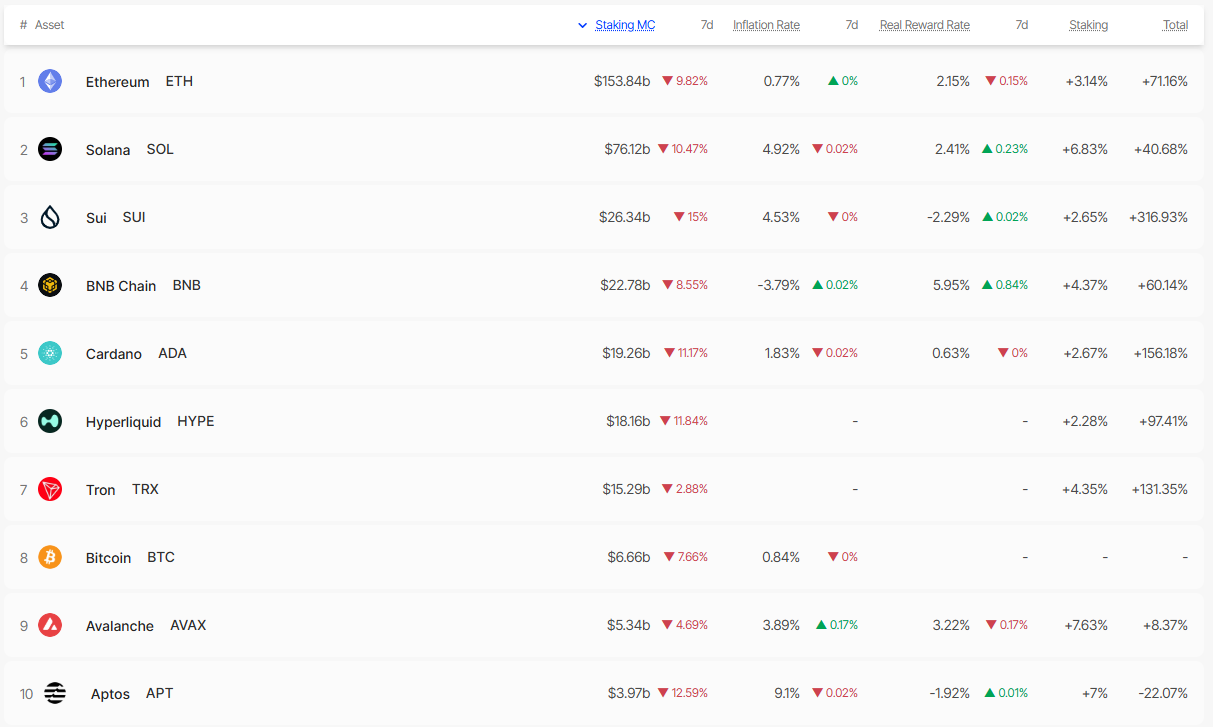1213x727 pixels.
Task: Open the Avalanche asset name link
Action: (x=120, y=626)
